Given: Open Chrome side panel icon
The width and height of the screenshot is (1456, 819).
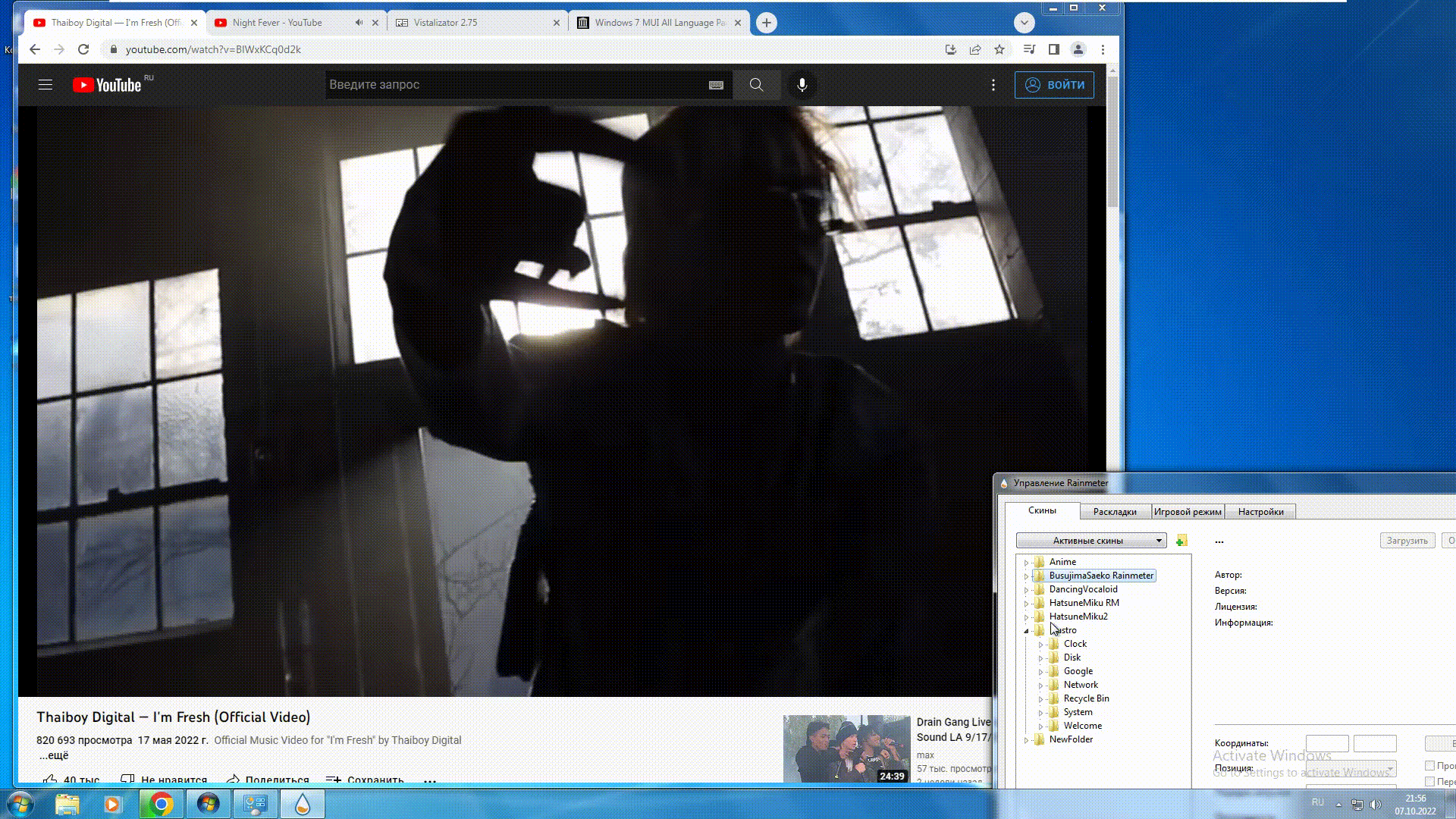Looking at the screenshot, I should pos(1053,49).
